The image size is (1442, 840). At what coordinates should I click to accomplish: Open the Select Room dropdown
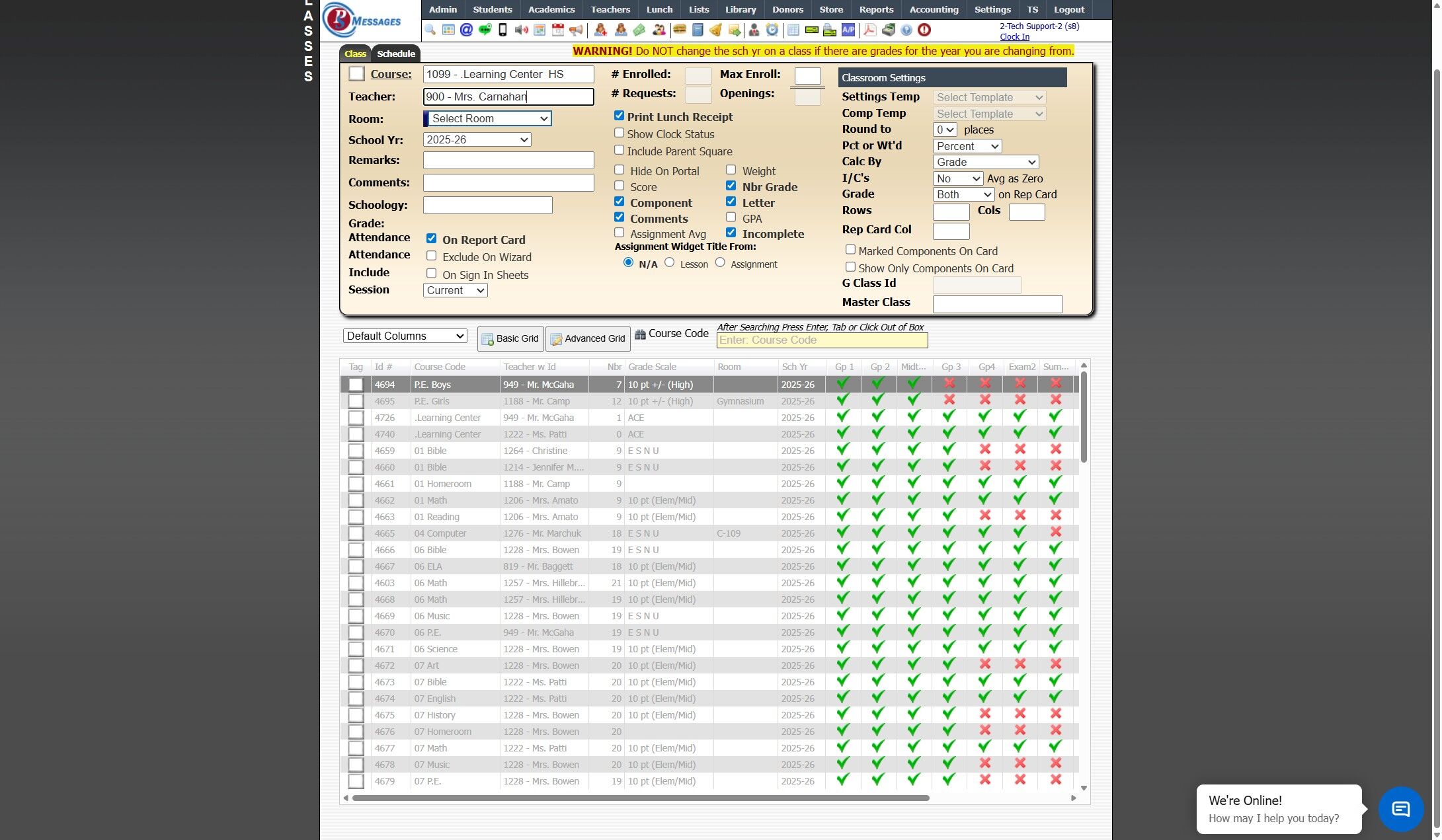pyautogui.click(x=489, y=118)
